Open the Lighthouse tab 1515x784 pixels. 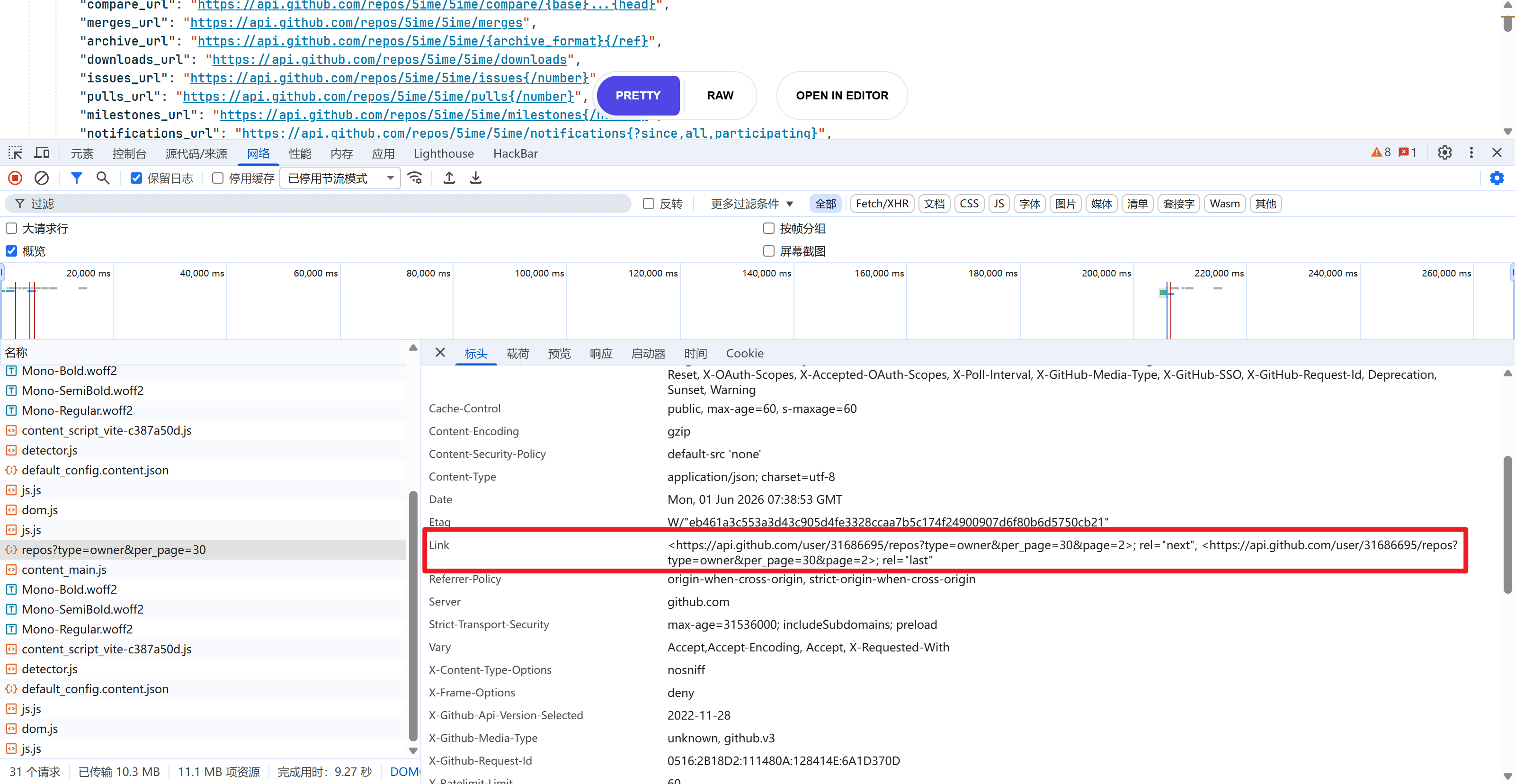click(x=444, y=153)
